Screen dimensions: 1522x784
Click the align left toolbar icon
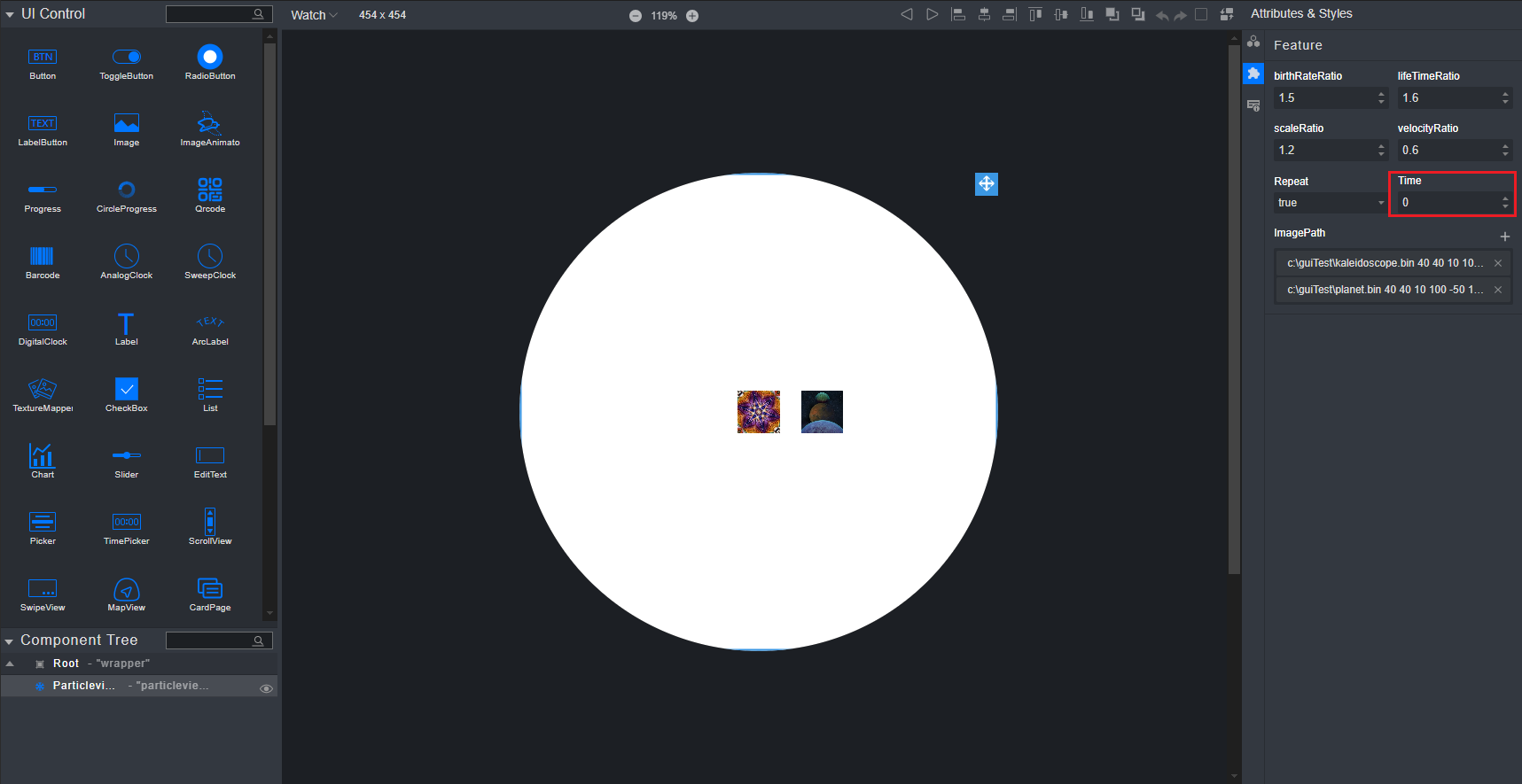[x=958, y=14]
